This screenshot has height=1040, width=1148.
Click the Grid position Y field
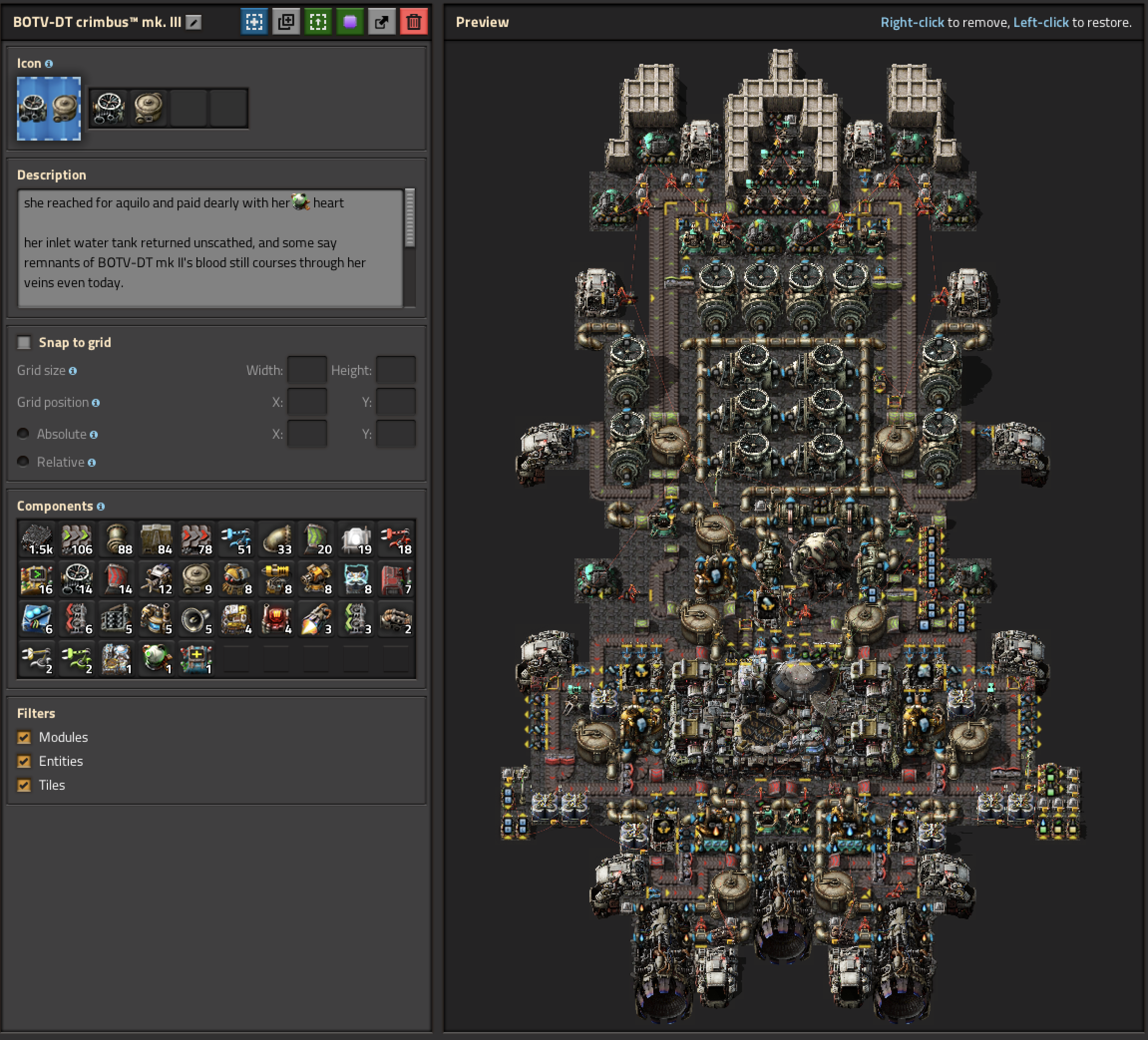(396, 402)
